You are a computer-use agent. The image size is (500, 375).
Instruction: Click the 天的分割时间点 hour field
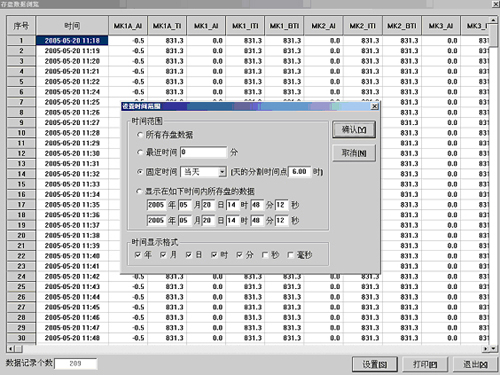pyautogui.click(x=299, y=172)
